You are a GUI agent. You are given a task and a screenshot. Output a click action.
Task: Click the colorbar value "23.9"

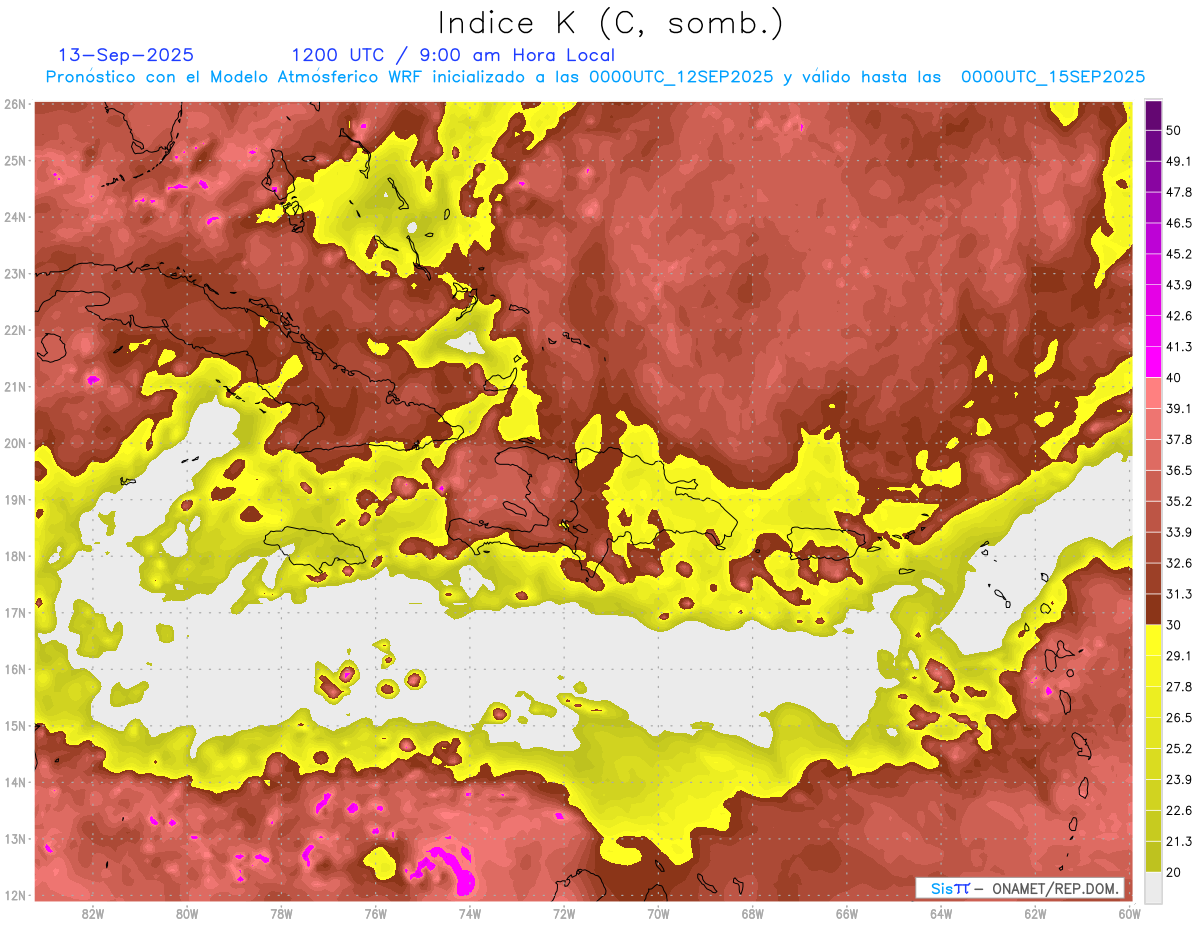tap(1179, 780)
